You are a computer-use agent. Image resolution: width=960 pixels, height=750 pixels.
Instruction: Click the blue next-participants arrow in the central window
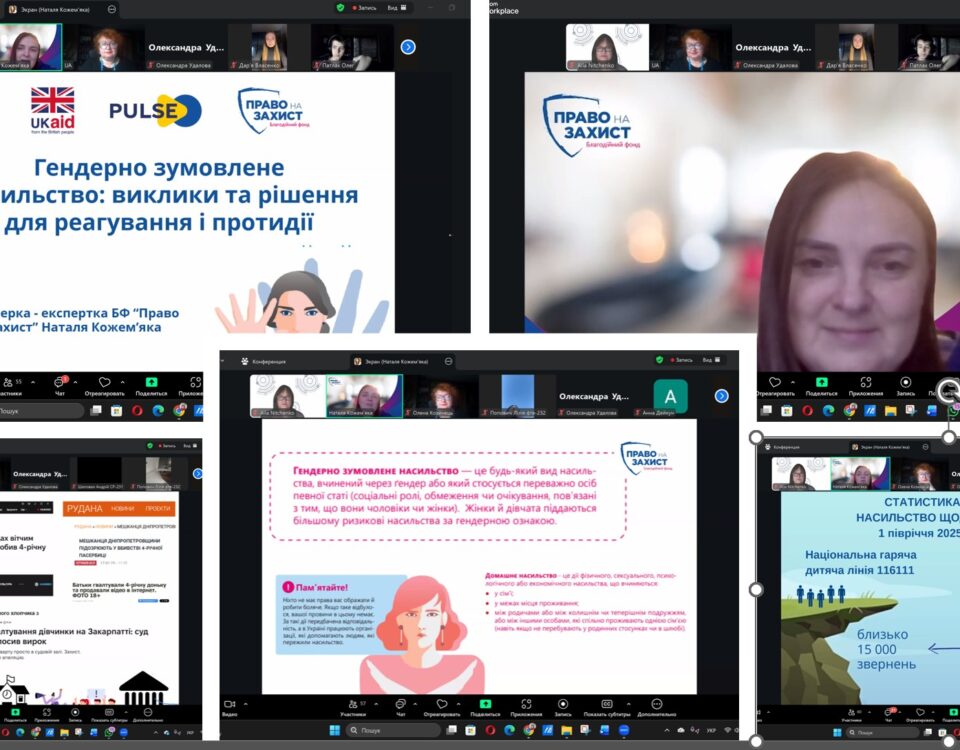pos(722,396)
